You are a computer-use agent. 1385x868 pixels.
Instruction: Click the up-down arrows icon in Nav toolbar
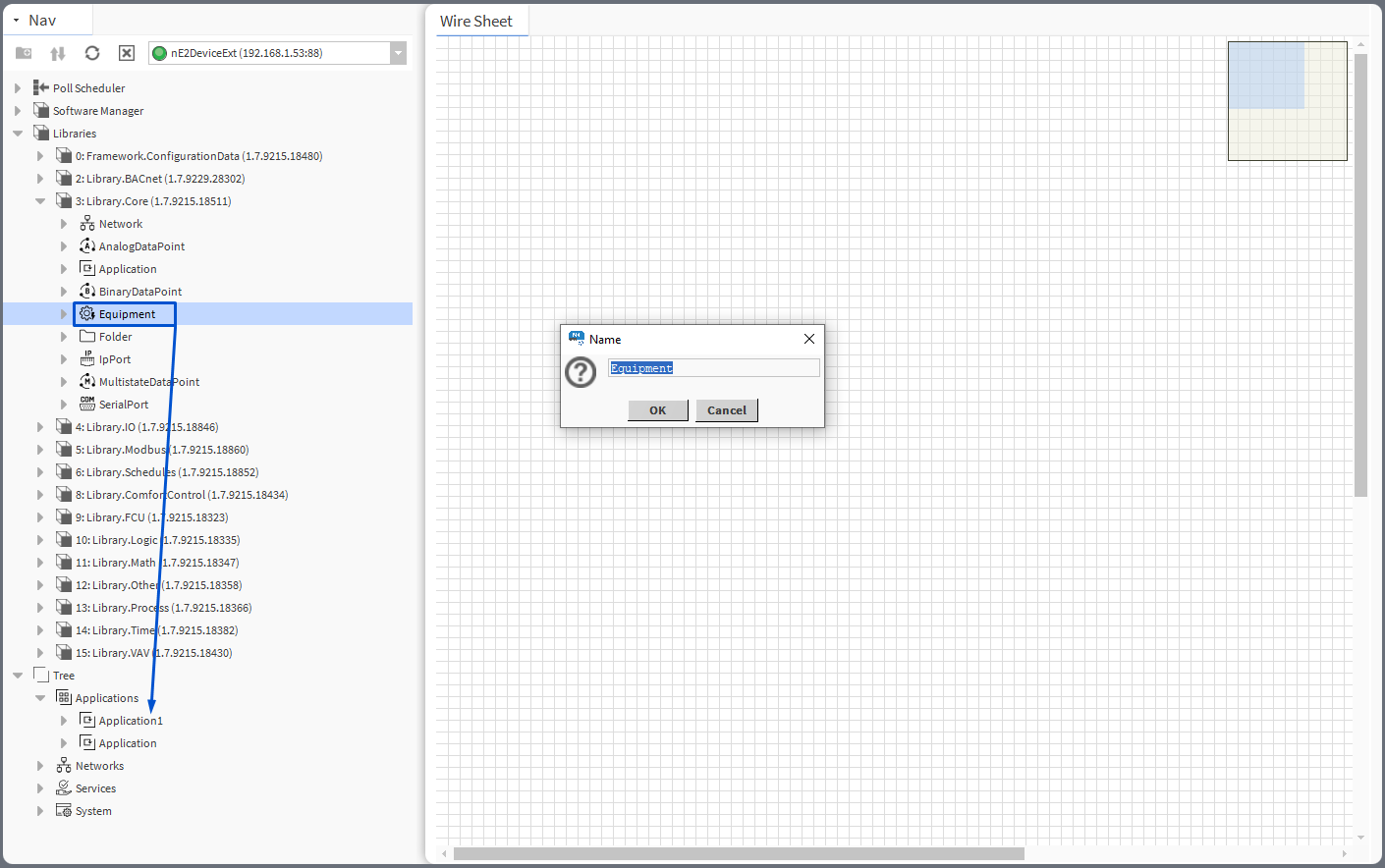point(58,53)
